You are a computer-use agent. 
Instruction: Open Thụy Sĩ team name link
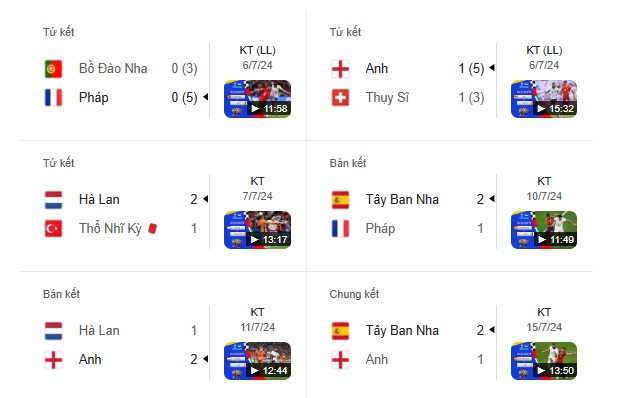click(387, 98)
